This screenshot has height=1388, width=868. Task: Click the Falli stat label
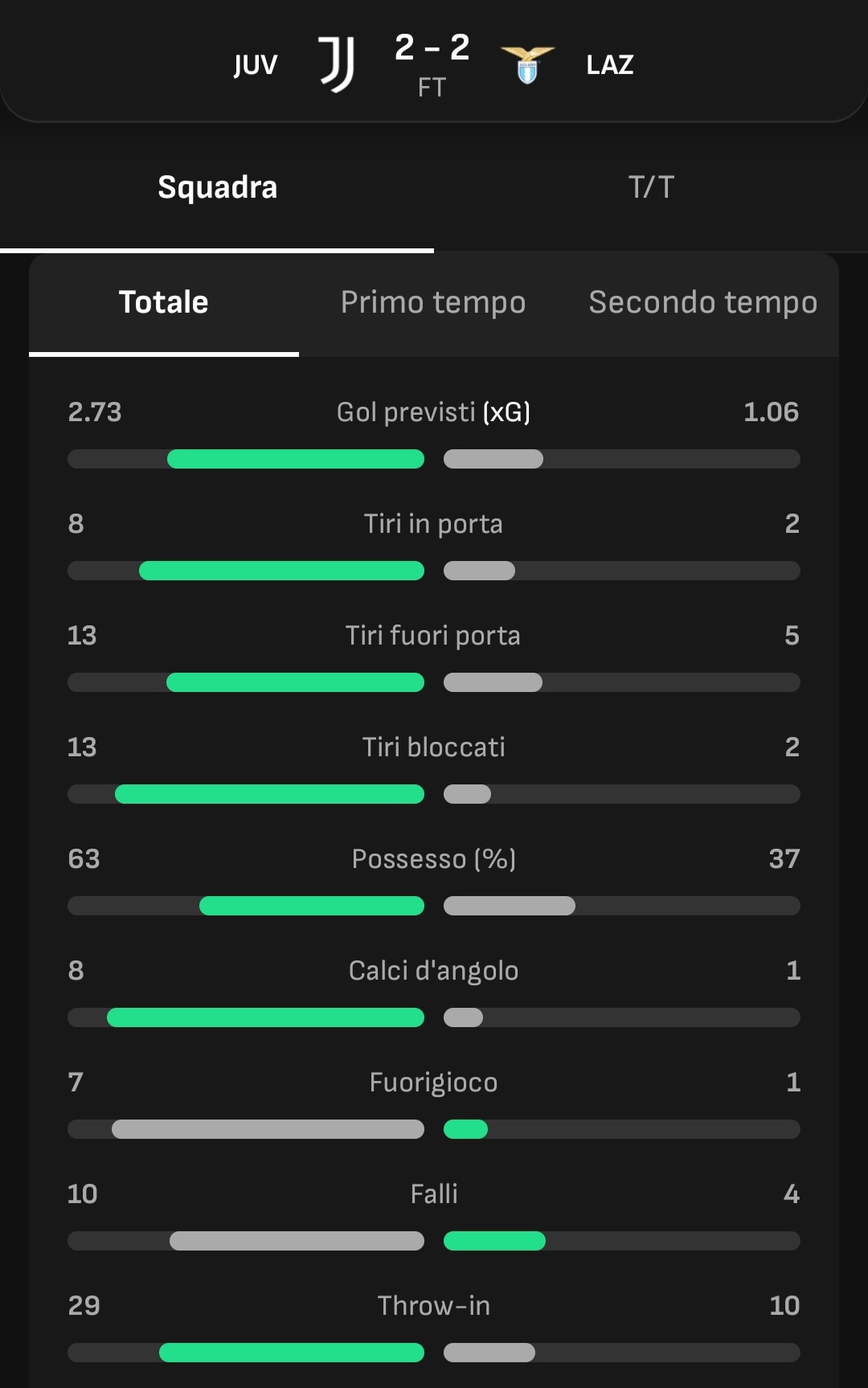434,1194
